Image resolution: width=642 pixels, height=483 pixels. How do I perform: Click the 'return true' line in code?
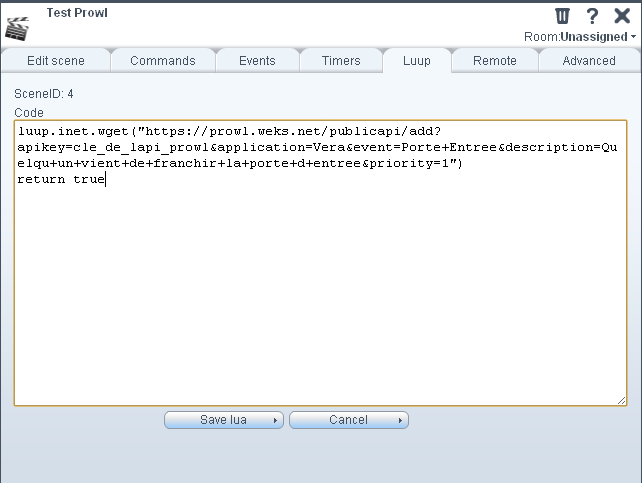[x=61, y=179]
